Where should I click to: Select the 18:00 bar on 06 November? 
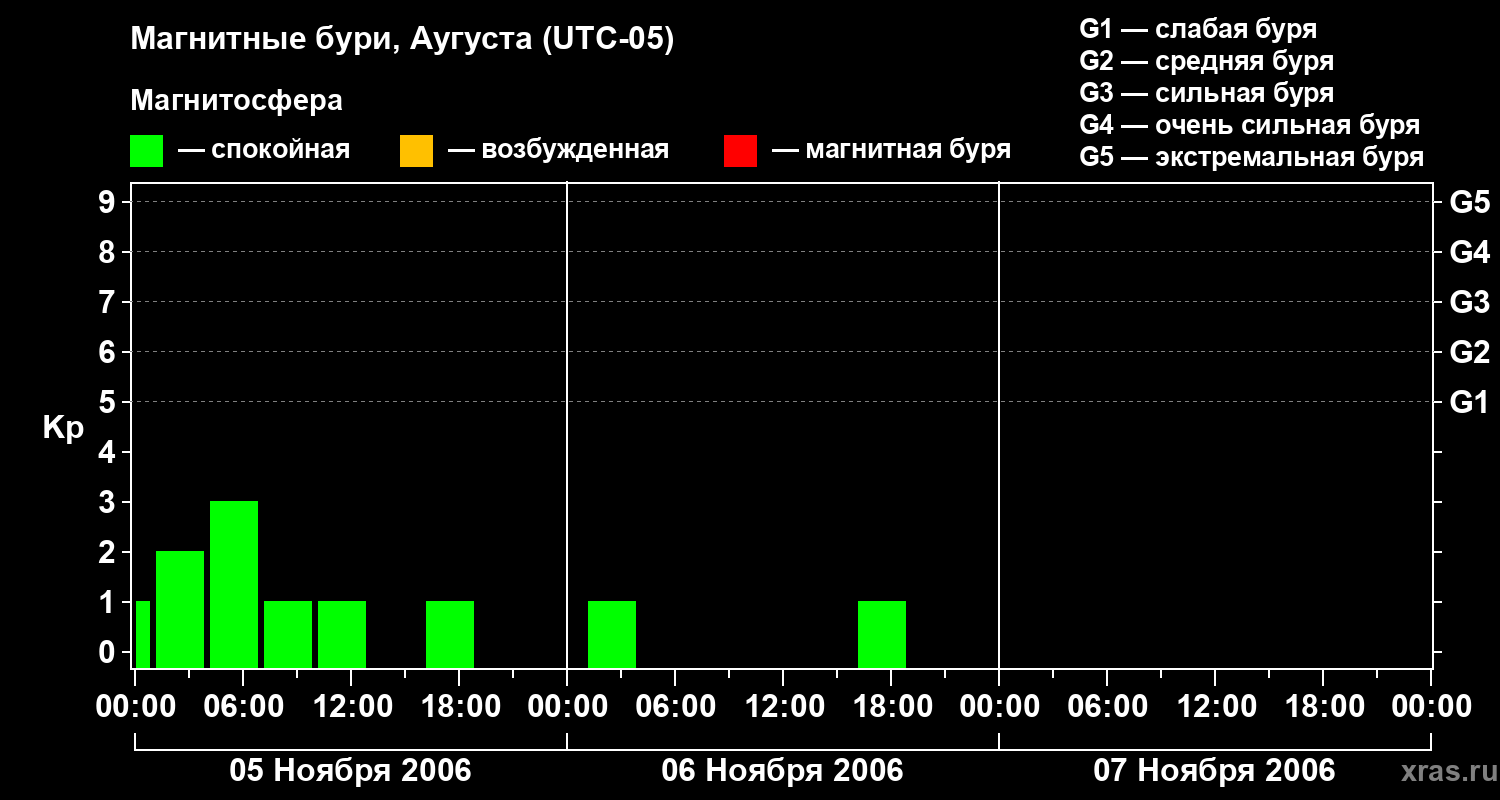[882, 634]
